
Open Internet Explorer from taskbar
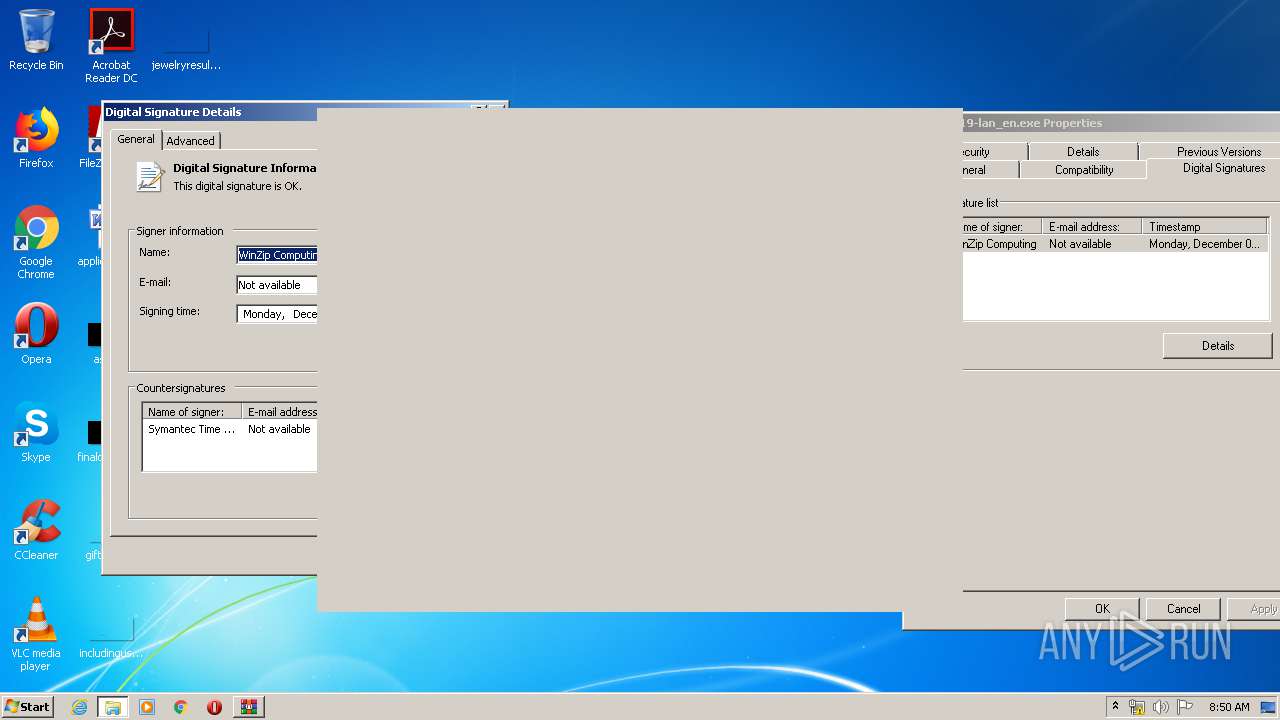(x=80, y=707)
